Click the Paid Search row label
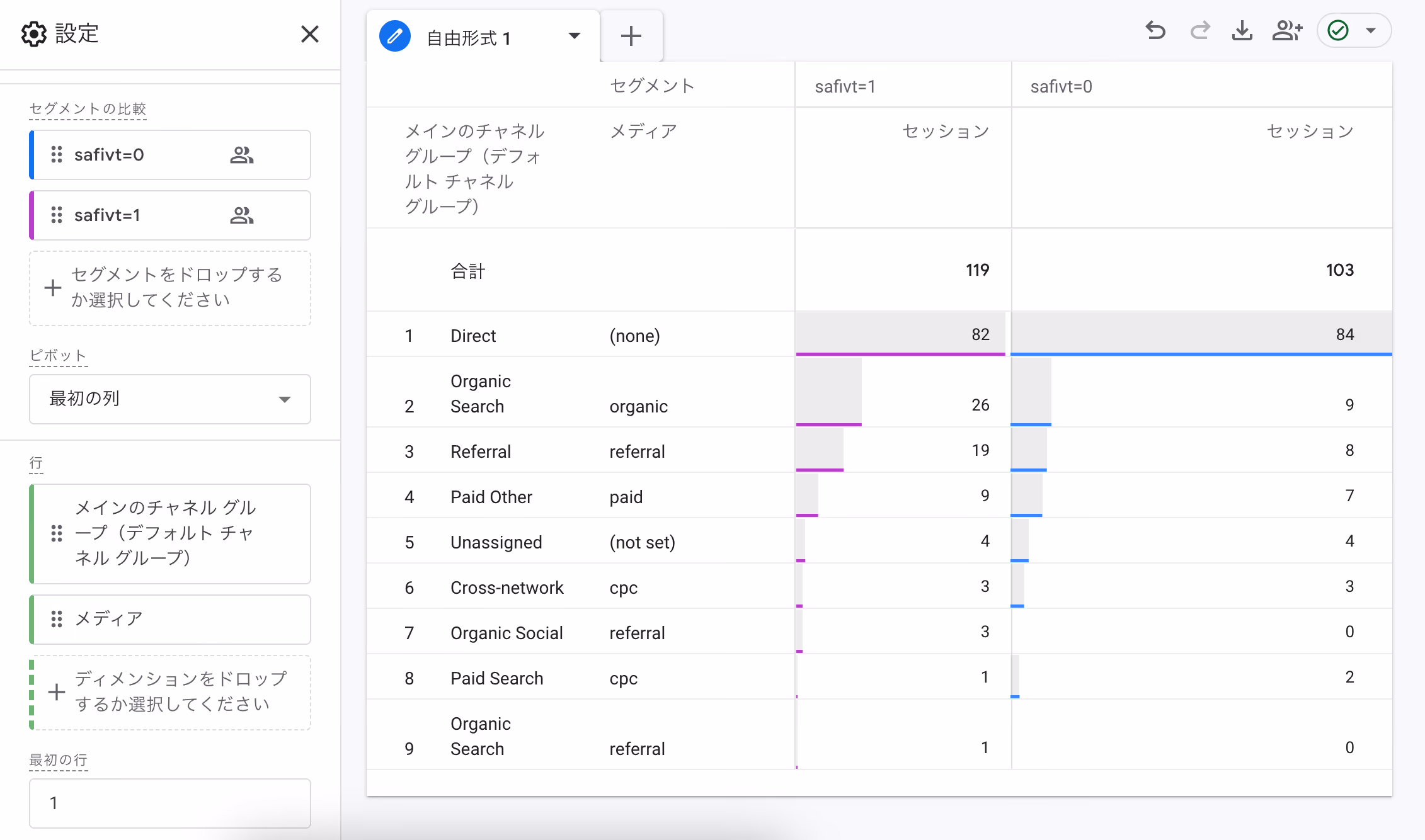Image resolution: width=1425 pixels, height=840 pixels. [496, 678]
